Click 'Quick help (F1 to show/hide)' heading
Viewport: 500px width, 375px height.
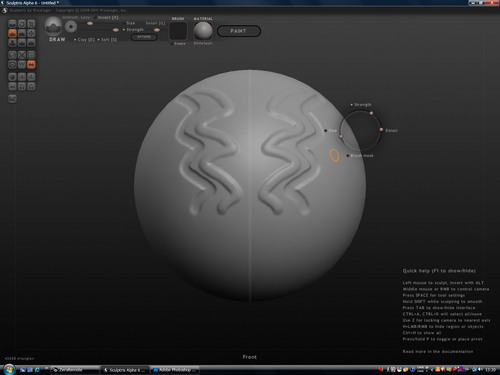(439, 271)
